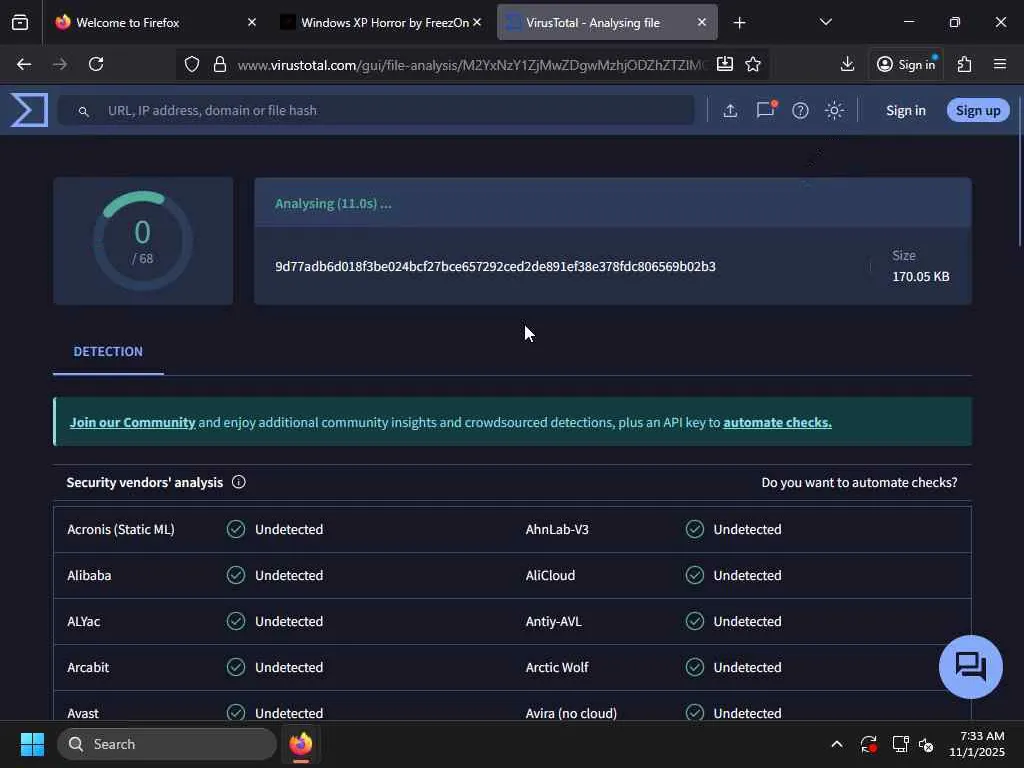Switch to Windows XP Horror tab
The image size is (1024, 768).
click(381, 22)
